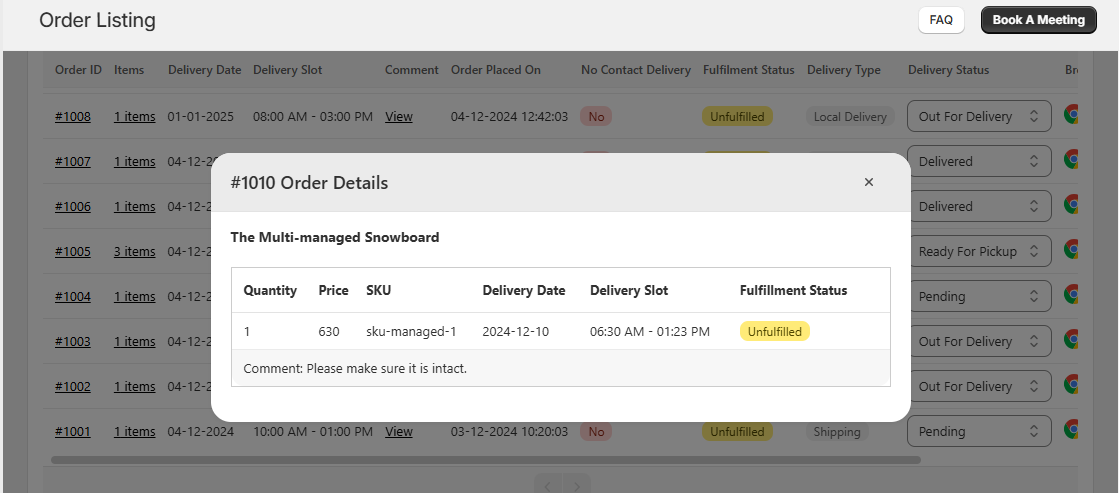
Task: Click the FAQ button
Action: [941, 20]
